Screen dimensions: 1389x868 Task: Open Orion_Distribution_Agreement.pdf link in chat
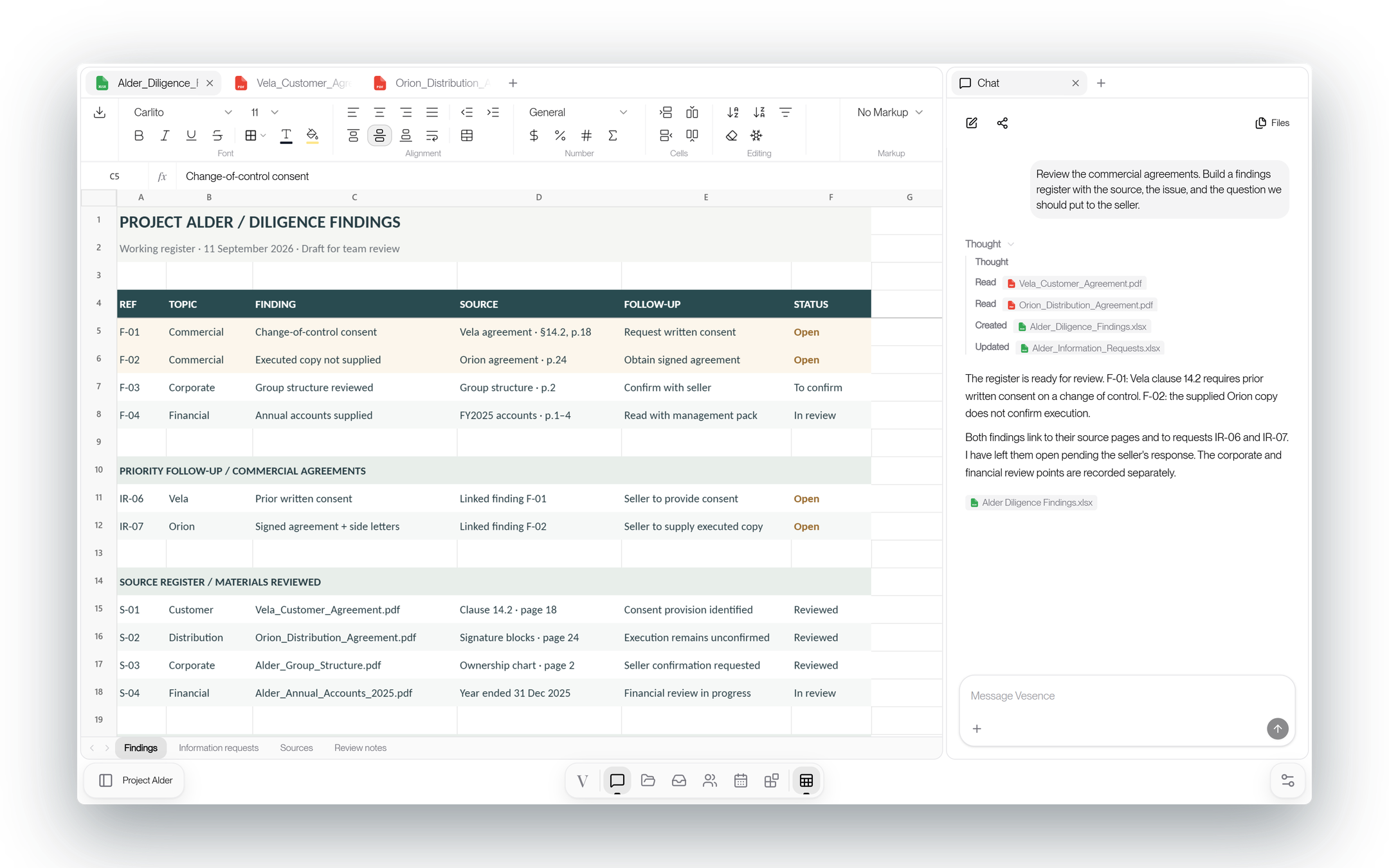coord(1080,305)
